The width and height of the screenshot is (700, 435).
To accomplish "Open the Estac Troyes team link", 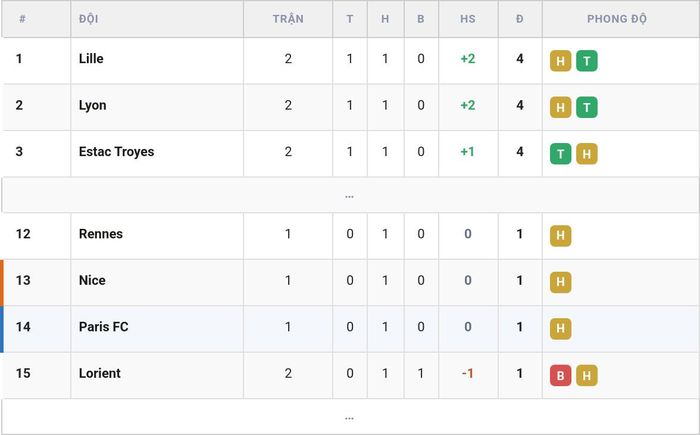I will 117,152.
